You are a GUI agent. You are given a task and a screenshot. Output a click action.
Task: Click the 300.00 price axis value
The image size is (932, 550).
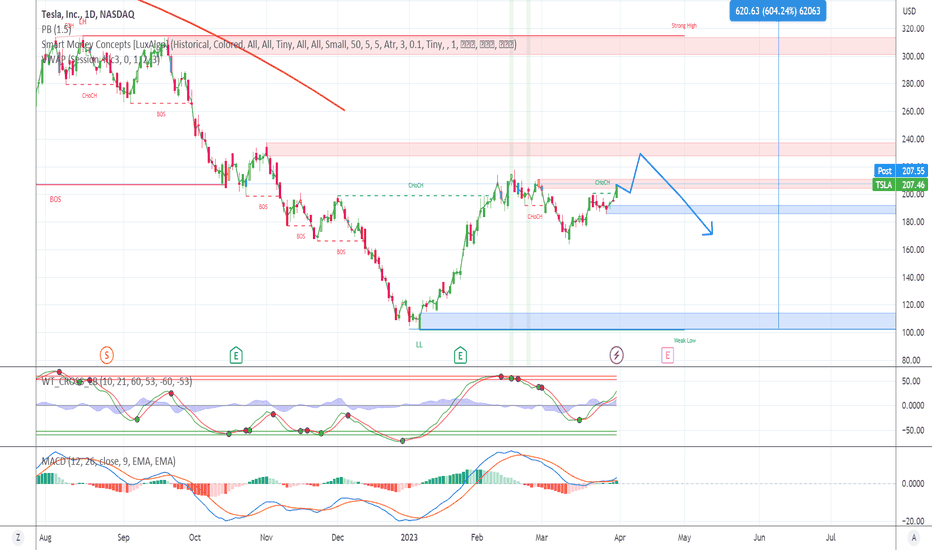(x=913, y=56)
